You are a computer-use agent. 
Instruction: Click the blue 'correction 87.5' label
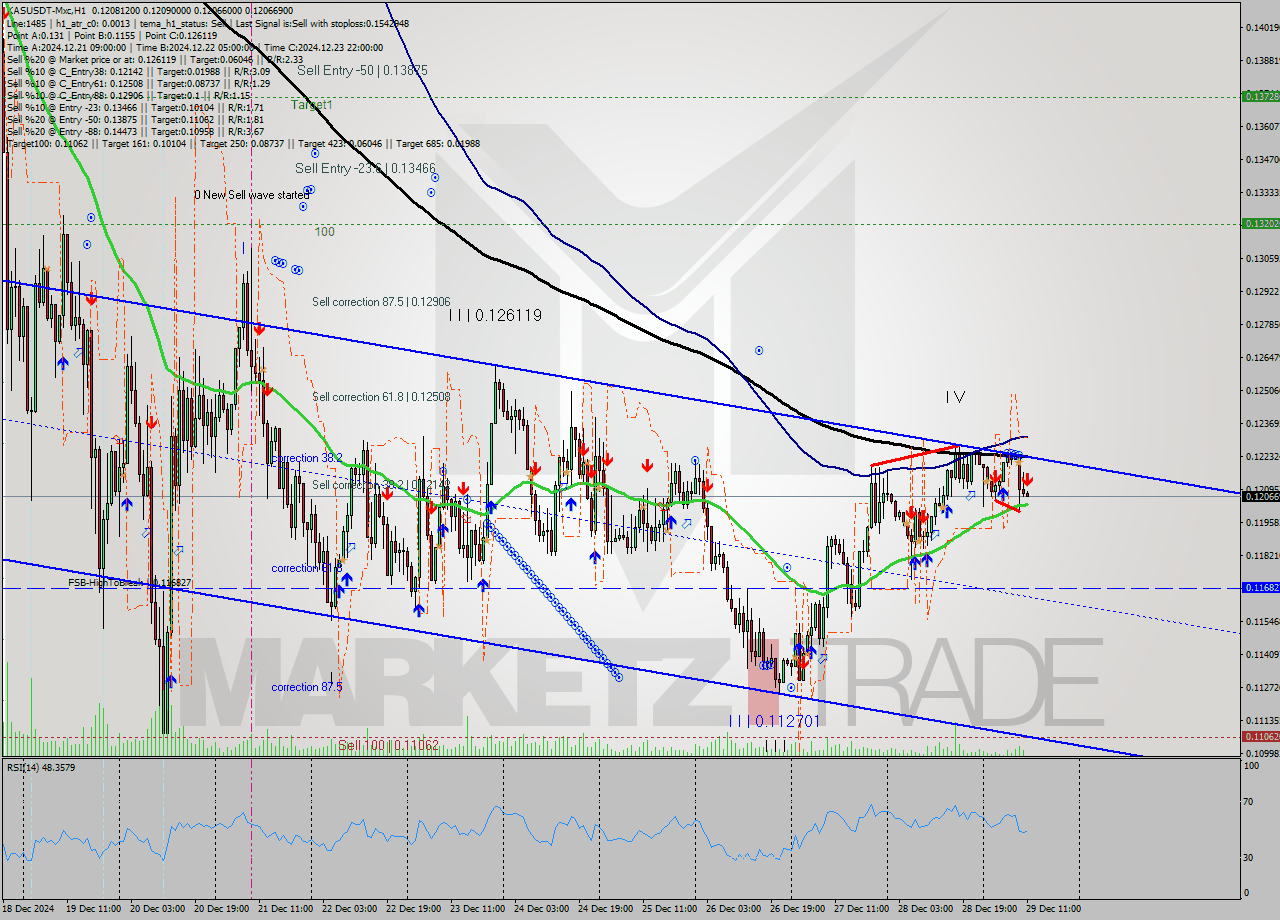coord(307,687)
